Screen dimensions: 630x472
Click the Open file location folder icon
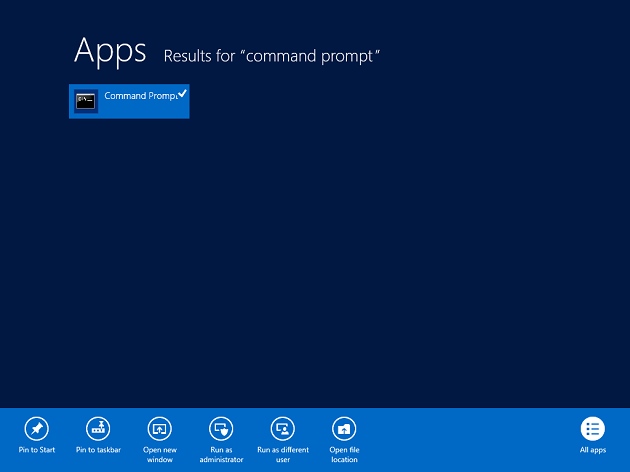[x=344, y=428]
